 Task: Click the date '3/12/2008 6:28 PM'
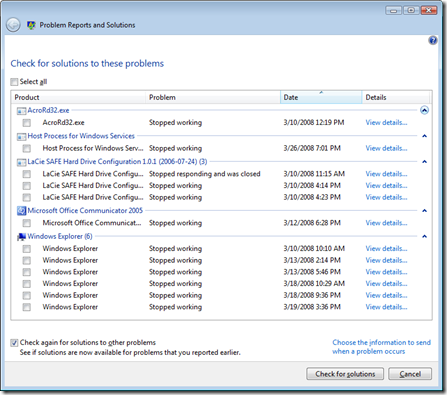pos(312,223)
